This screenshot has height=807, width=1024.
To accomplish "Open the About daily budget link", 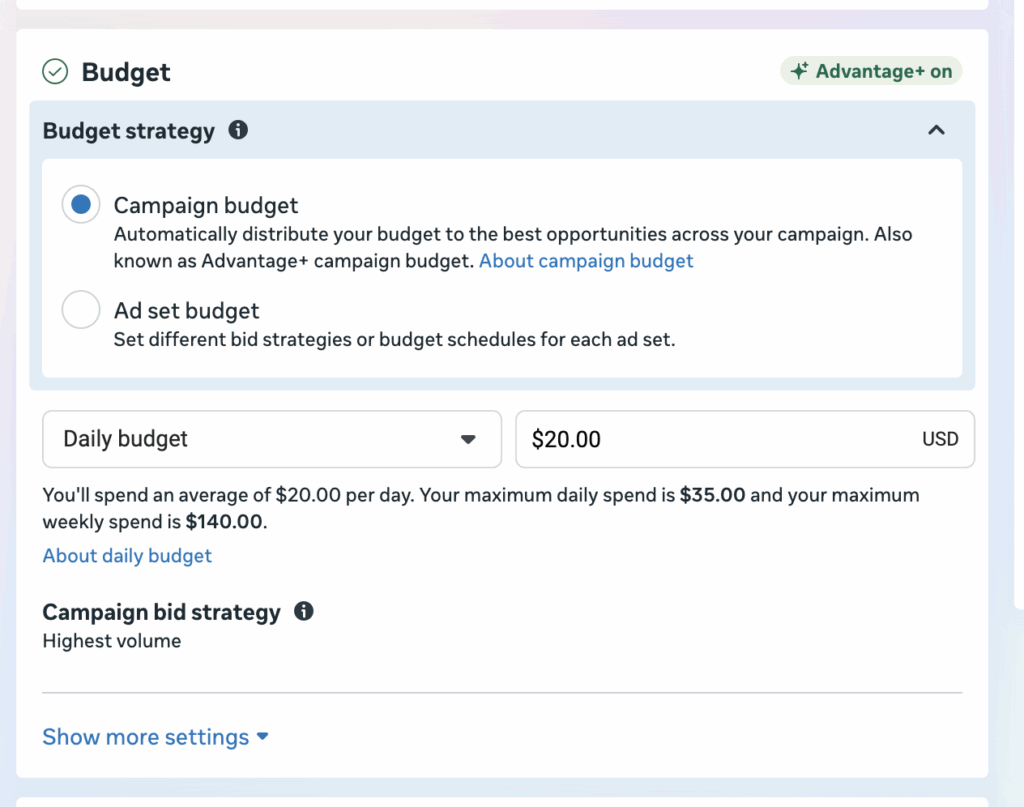I will point(127,556).
